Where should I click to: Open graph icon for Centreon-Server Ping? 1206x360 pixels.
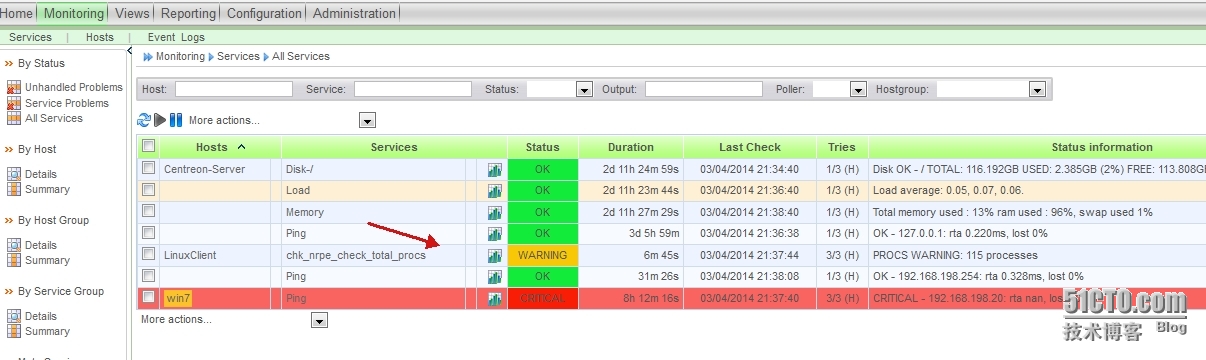494,234
